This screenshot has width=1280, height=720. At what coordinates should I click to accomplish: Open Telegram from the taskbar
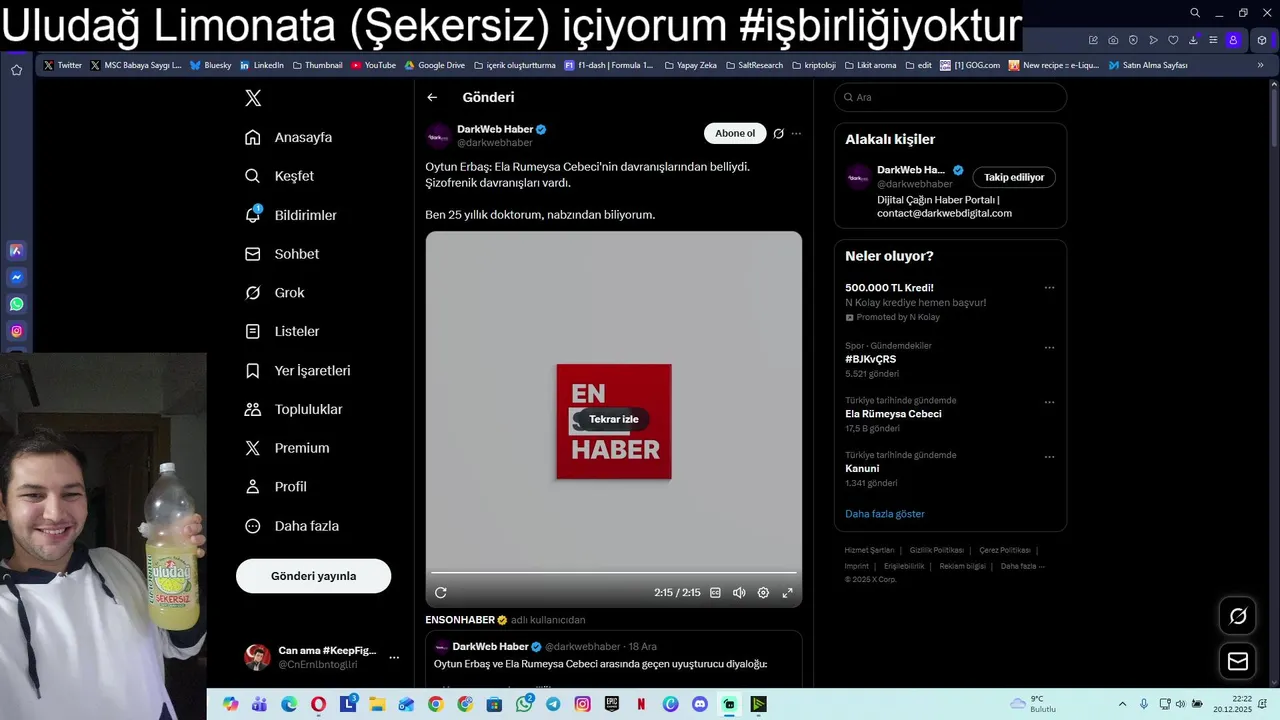[553, 704]
